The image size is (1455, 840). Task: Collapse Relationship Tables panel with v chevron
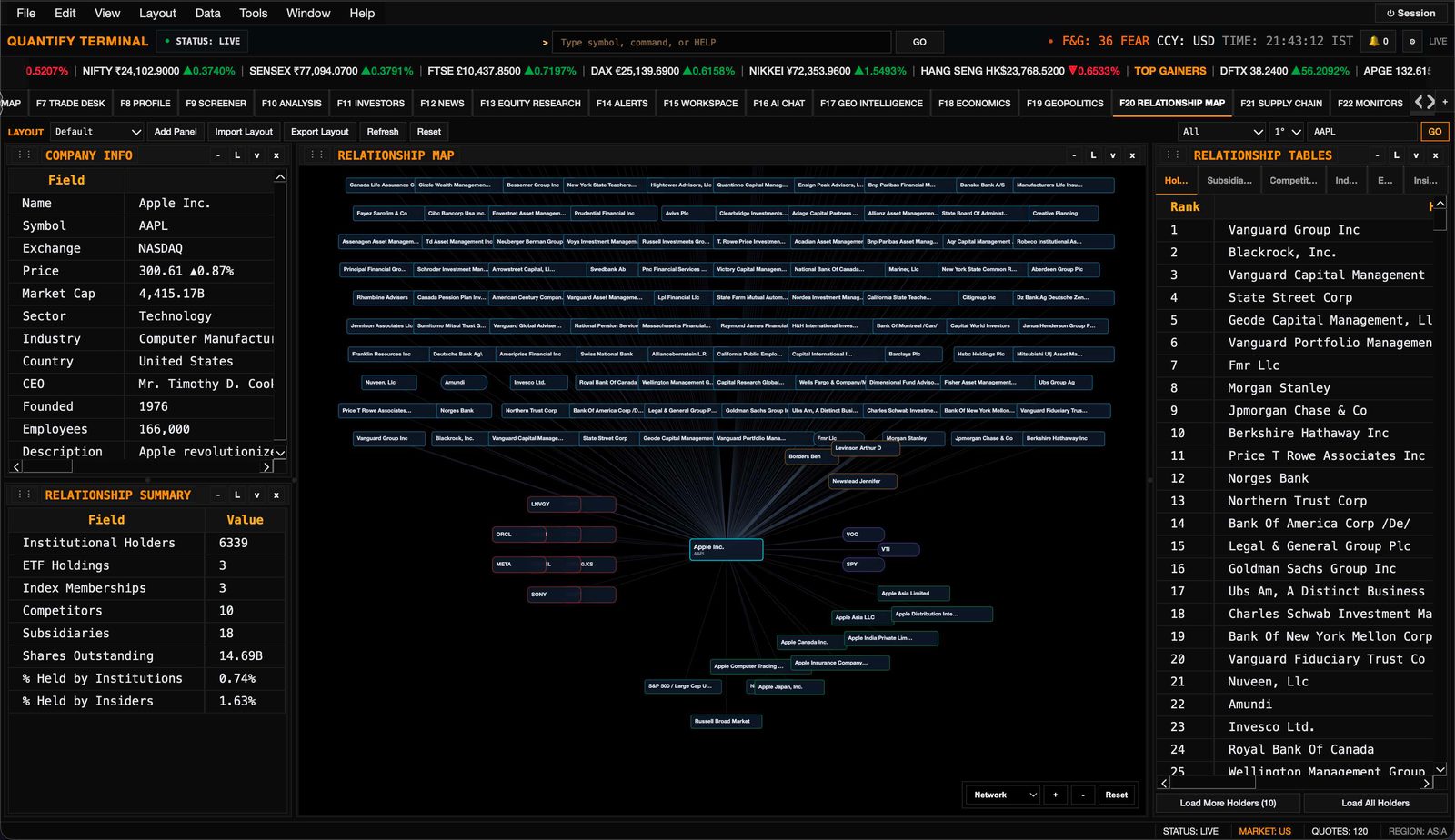1416,155
